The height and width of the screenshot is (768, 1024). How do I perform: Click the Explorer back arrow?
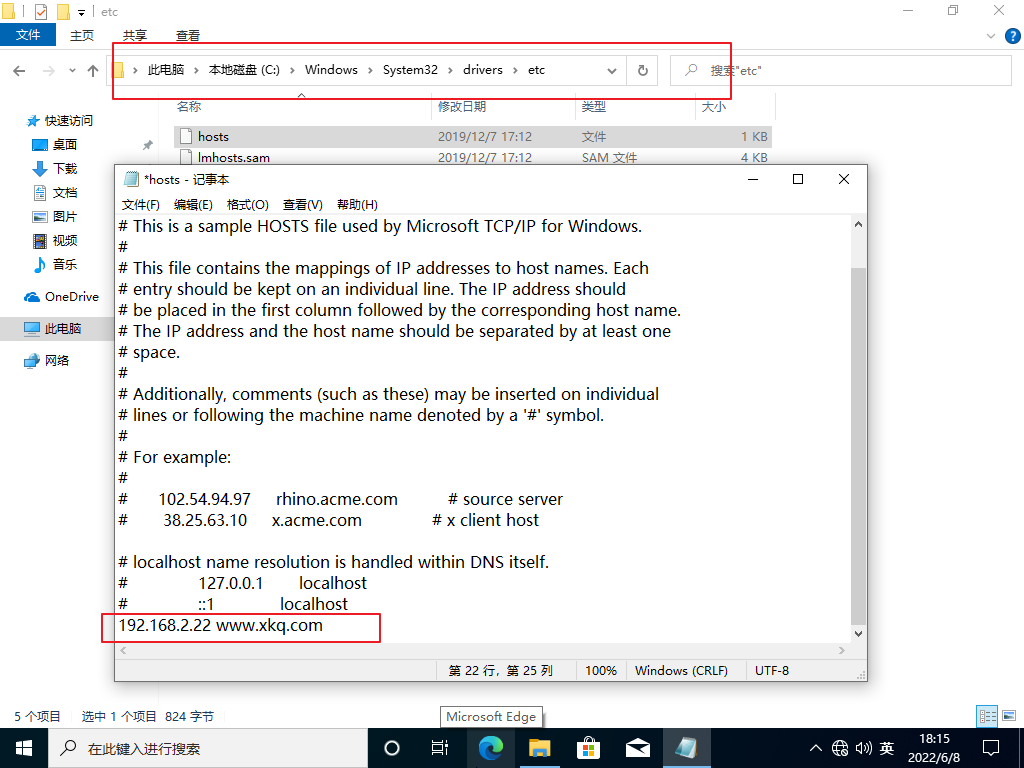click(x=19, y=71)
